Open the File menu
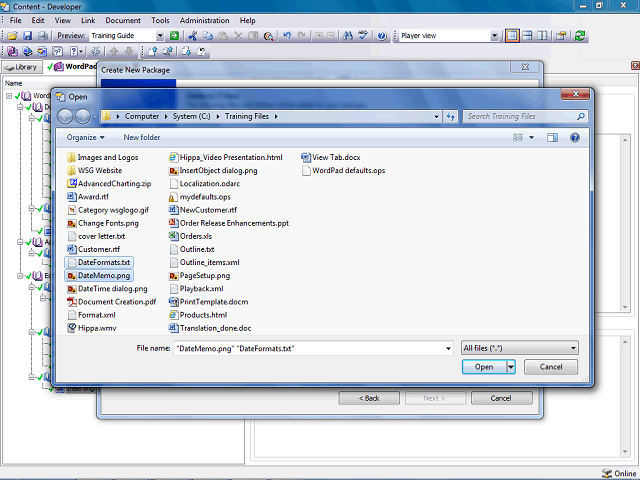This screenshot has width=640, height=480. coord(16,20)
